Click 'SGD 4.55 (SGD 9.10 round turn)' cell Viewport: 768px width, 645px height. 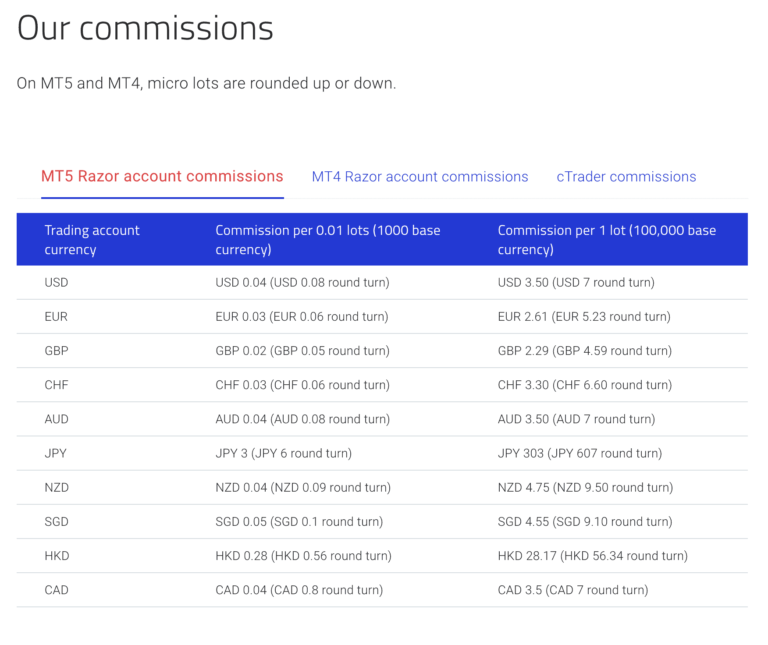point(585,522)
